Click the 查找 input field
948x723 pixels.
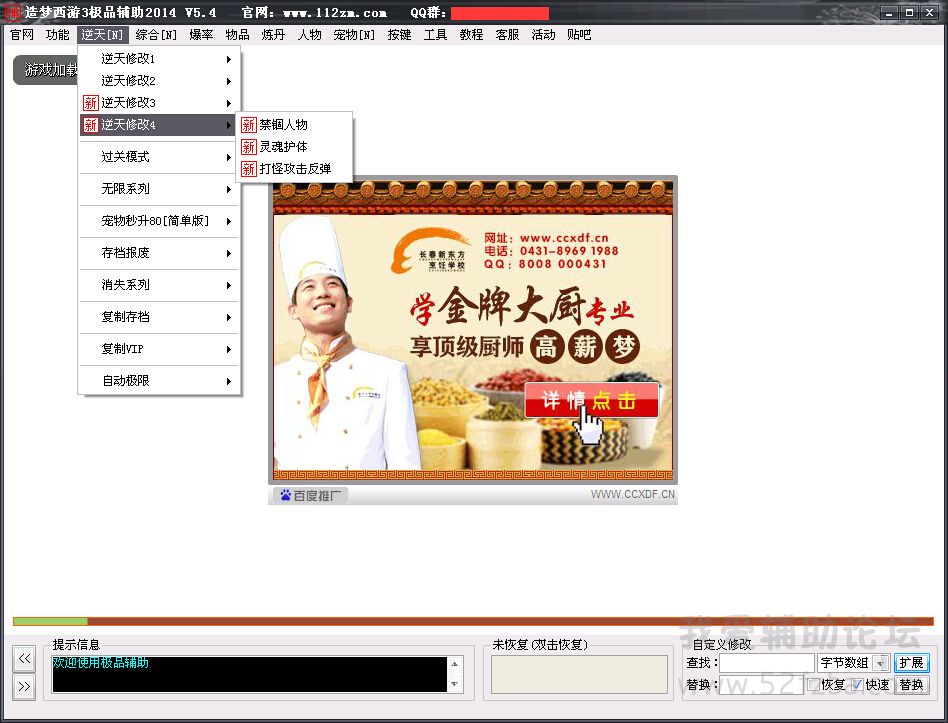(x=767, y=663)
